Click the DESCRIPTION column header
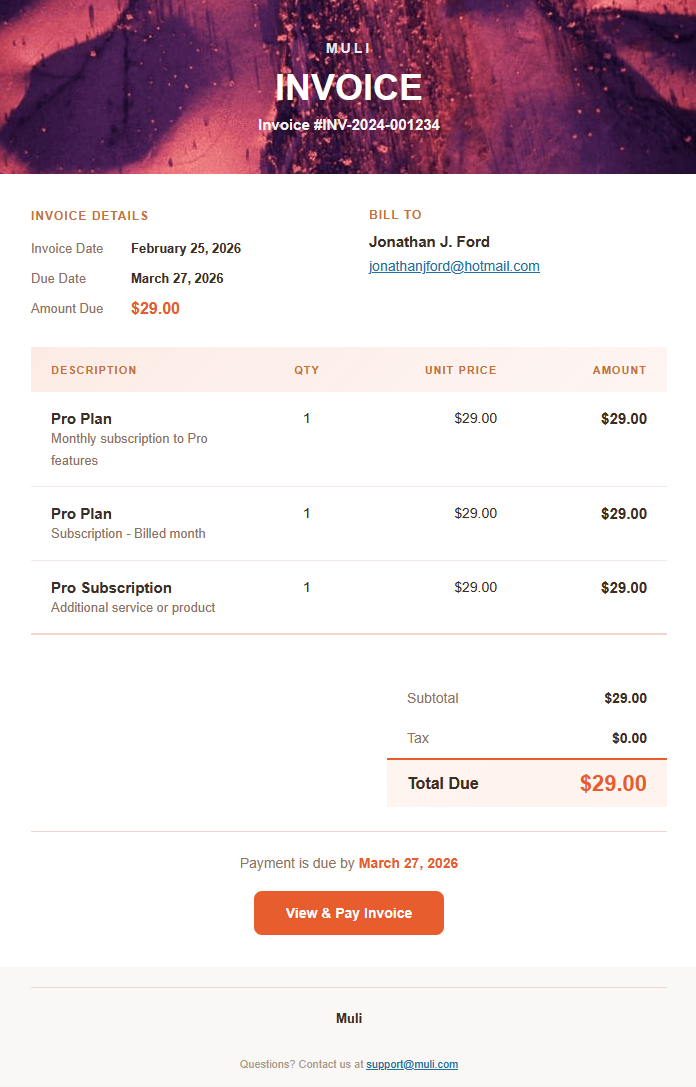The width and height of the screenshot is (696, 1087). (94, 370)
